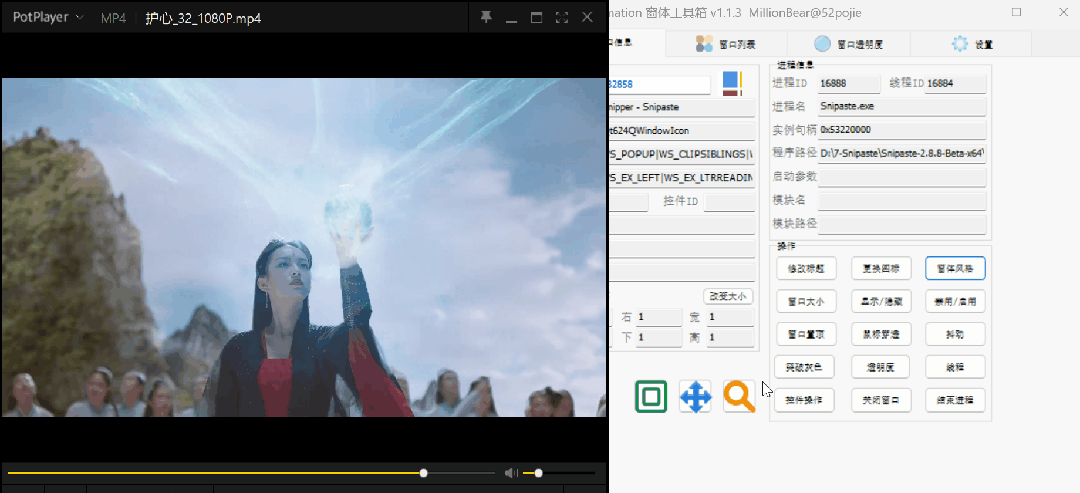This screenshot has height=493, width=1080.
Task: Click the PotPlayer video frame
Action: coord(304,247)
